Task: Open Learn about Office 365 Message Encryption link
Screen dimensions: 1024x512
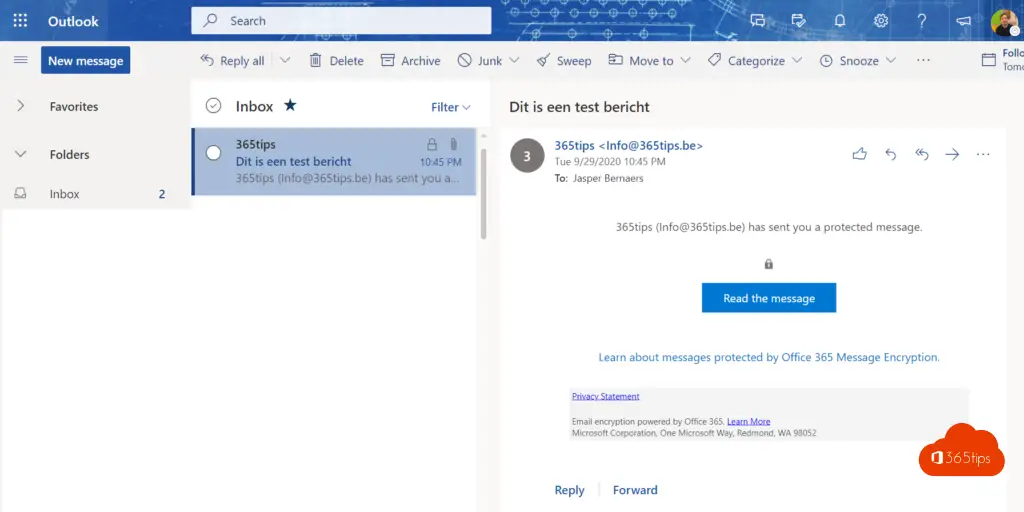Action: (769, 357)
